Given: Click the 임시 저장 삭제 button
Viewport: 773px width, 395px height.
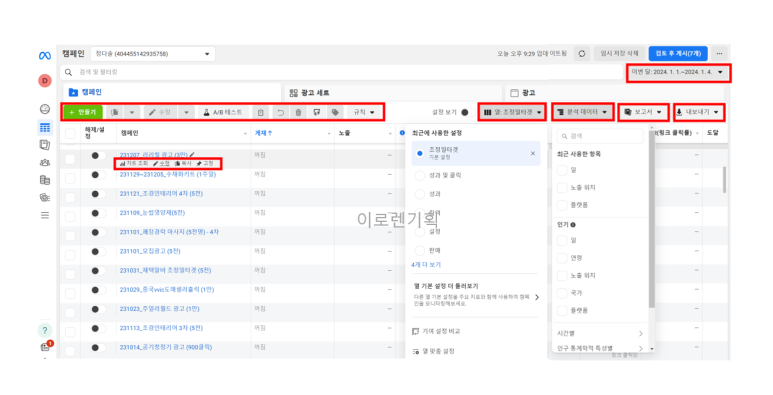Looking at the screenshot, I should (619, 54).
